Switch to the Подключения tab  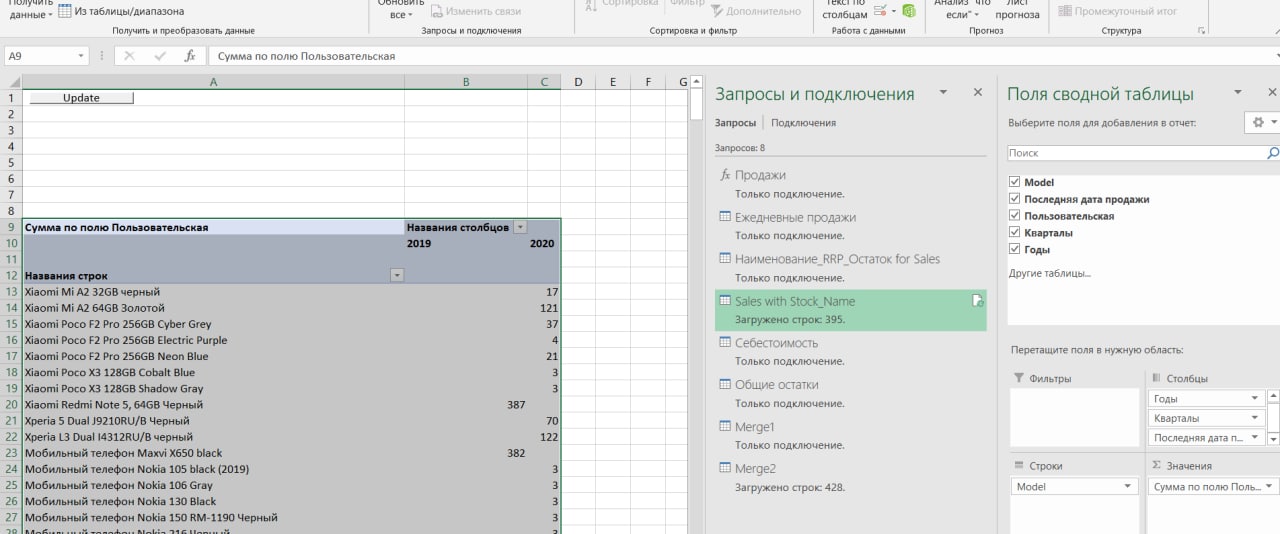(803, 123)
